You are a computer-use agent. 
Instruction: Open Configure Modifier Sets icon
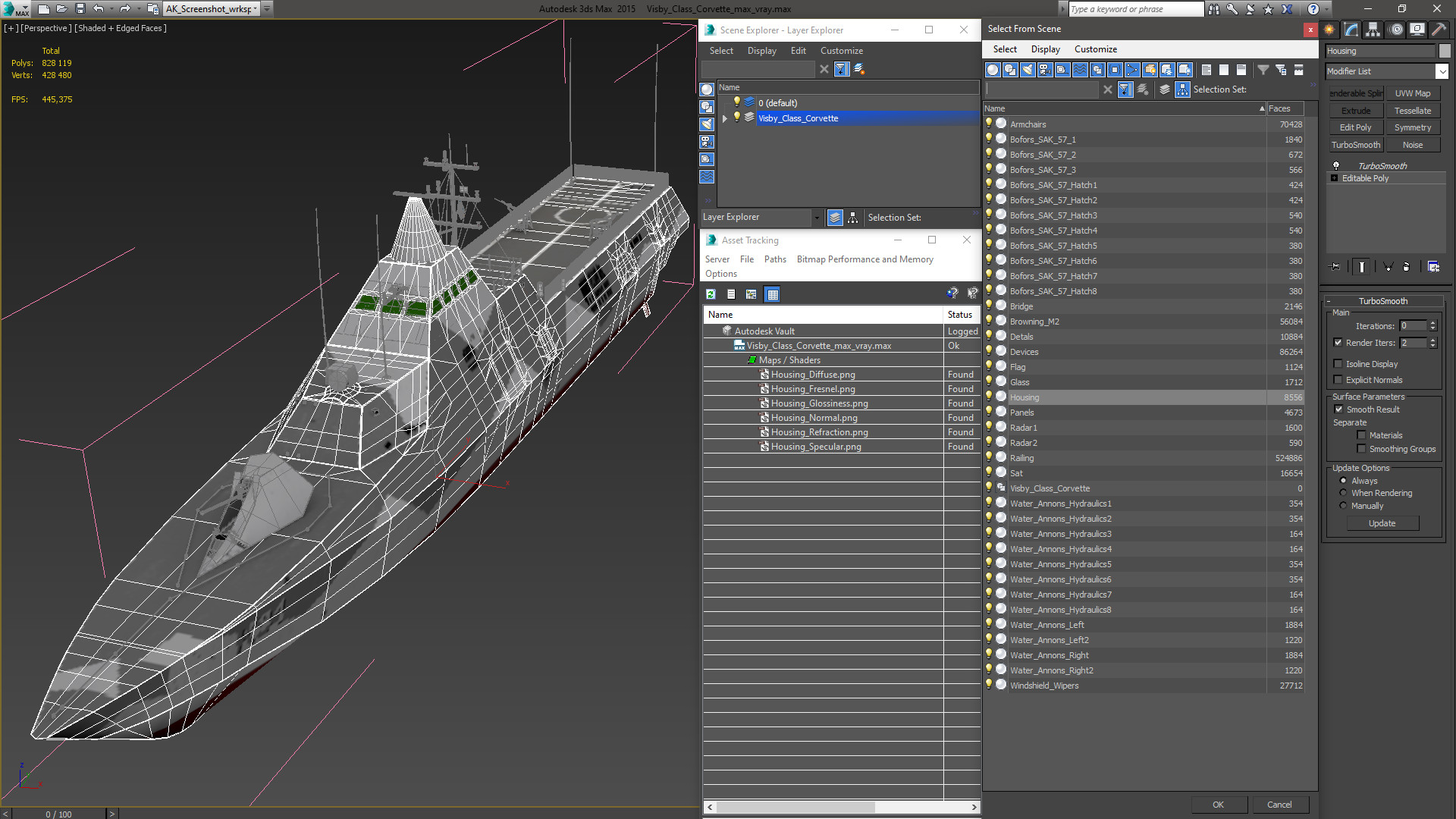click(x=1433, y=267)
